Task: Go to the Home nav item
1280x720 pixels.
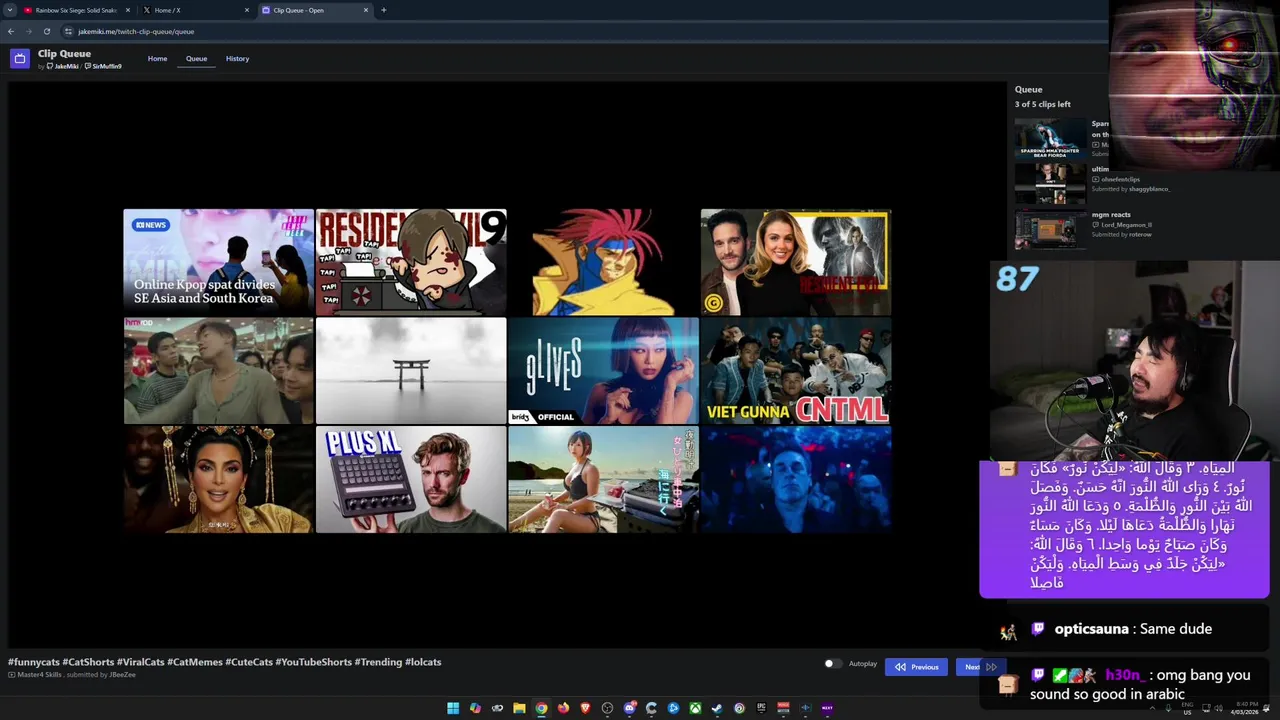Action: point(158,58)
